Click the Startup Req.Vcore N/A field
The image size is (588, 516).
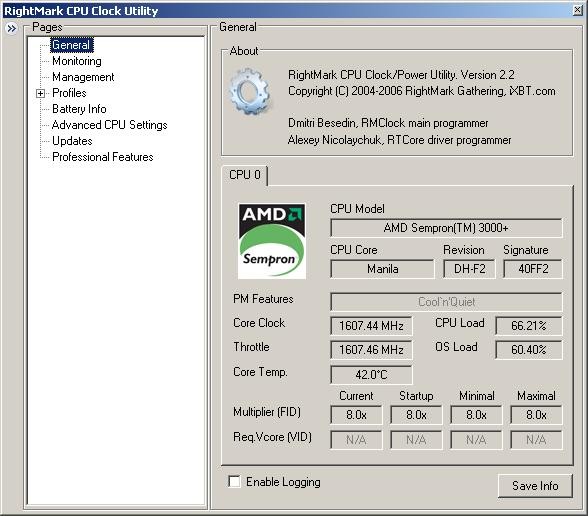coord(416,440)
